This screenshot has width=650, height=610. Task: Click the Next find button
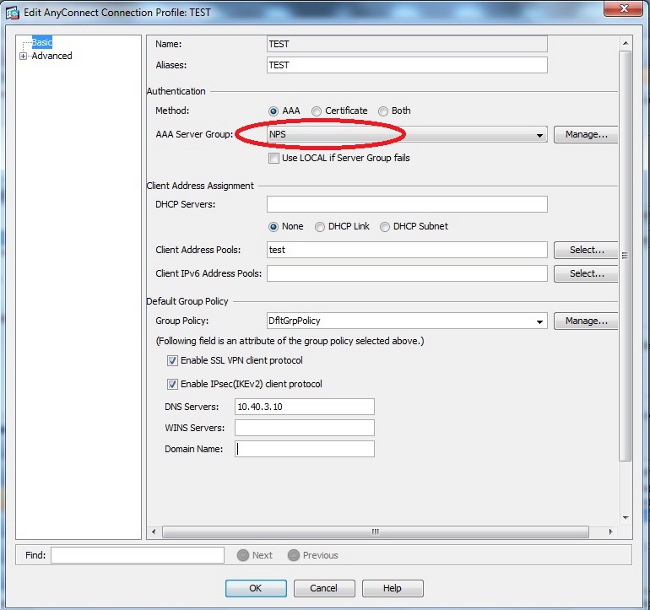pos(255,555)
